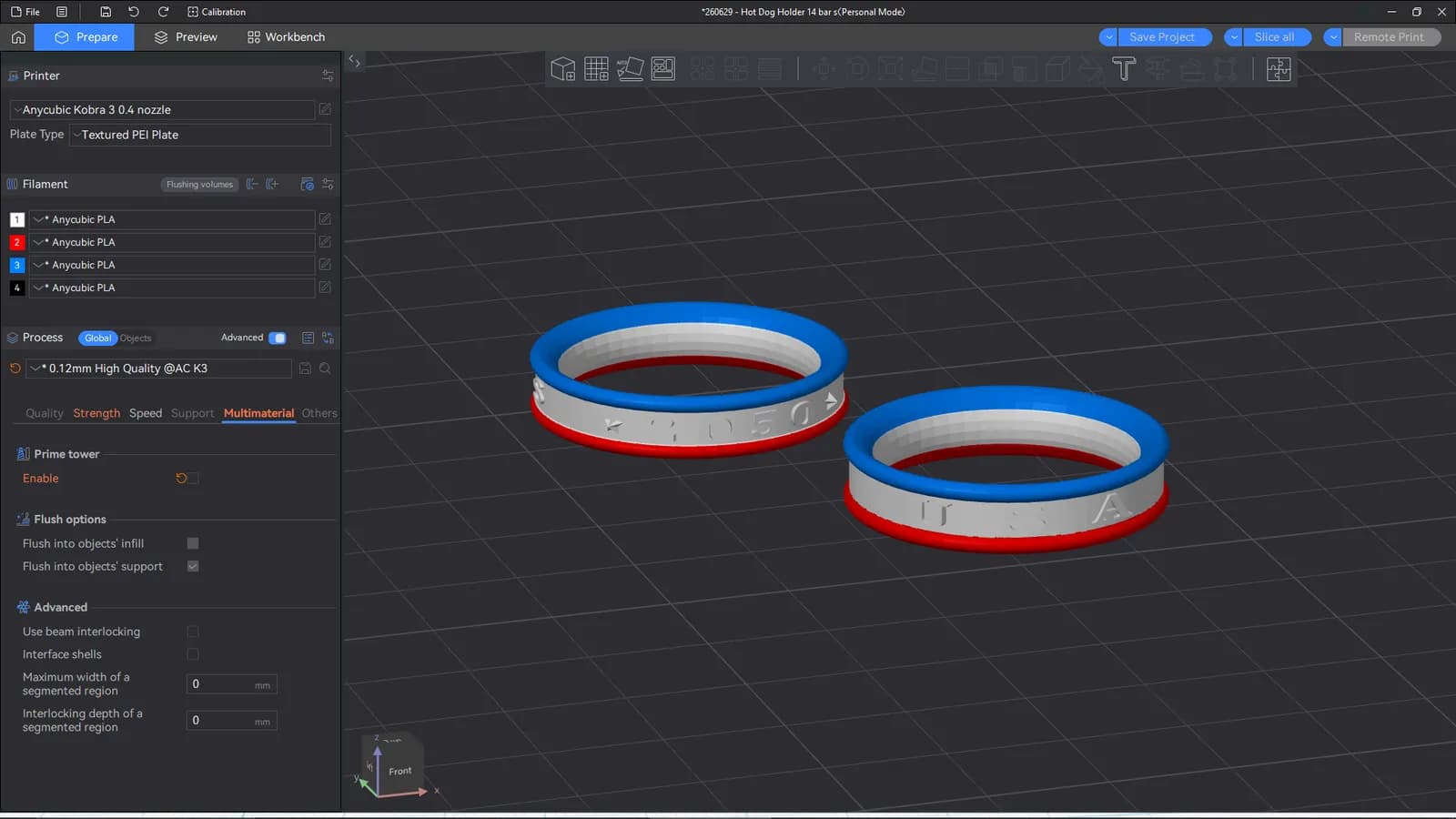Switch to the Workbench tab

pyautogui.click(x=286, y=37)
